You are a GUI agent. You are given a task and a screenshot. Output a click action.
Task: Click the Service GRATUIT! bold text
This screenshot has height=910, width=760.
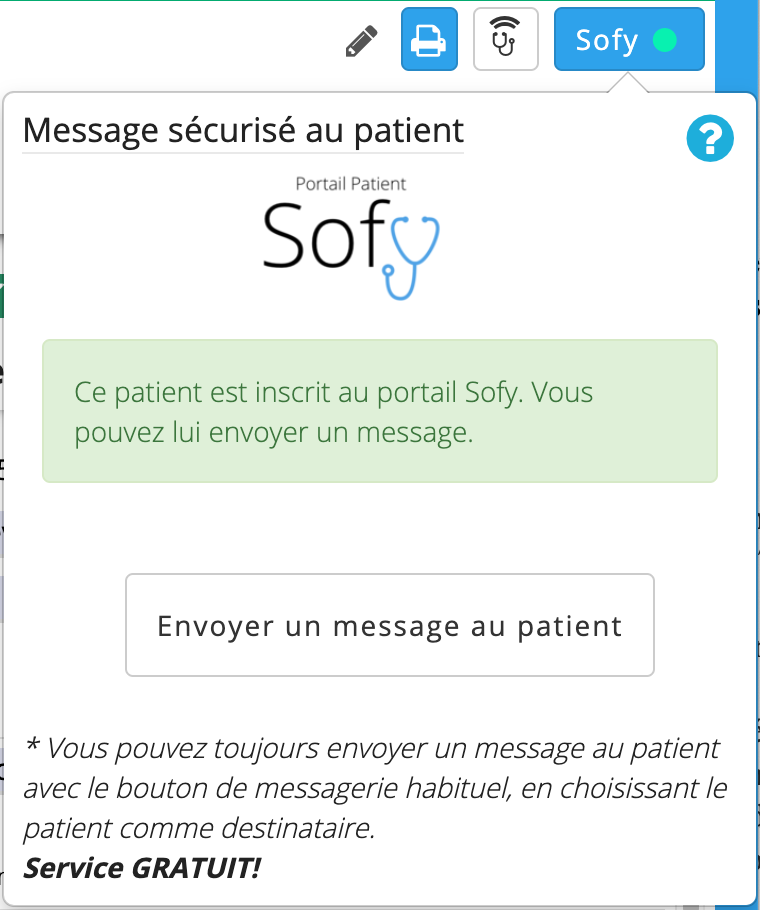click(x=142, y=869)
